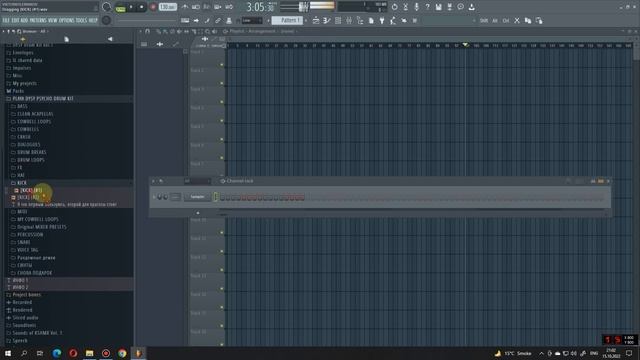Adjust the master volume slider

tap(304, 7)
